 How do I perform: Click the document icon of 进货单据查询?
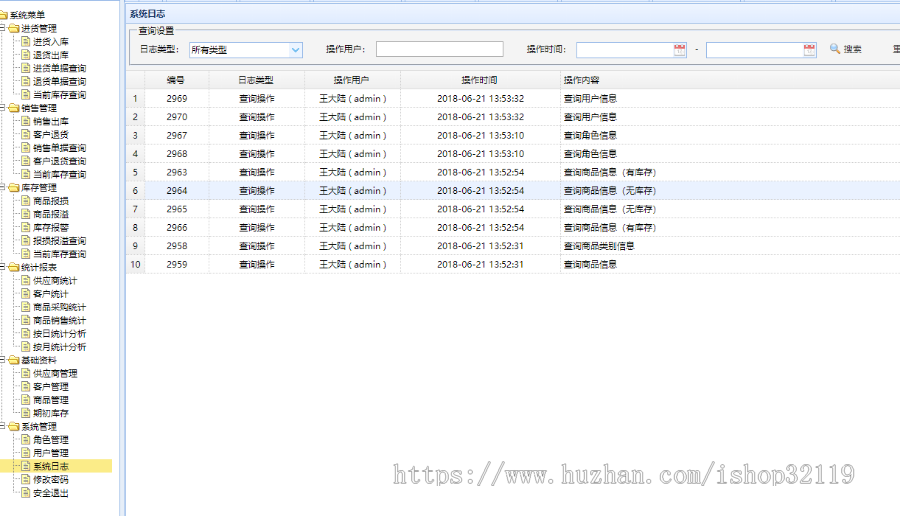(x=26, y=68)
